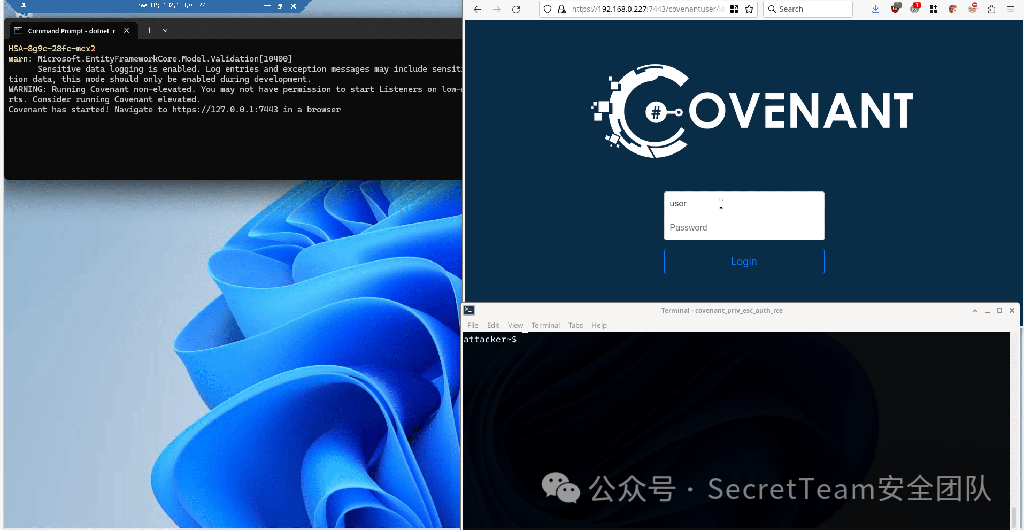1024x530 pixels.
Task: Click the attacker shell prompt line
Action: [x=490, y=339]
